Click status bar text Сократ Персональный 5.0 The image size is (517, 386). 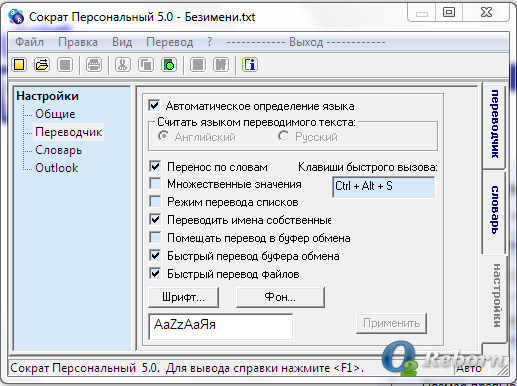(x=85, y=368)
